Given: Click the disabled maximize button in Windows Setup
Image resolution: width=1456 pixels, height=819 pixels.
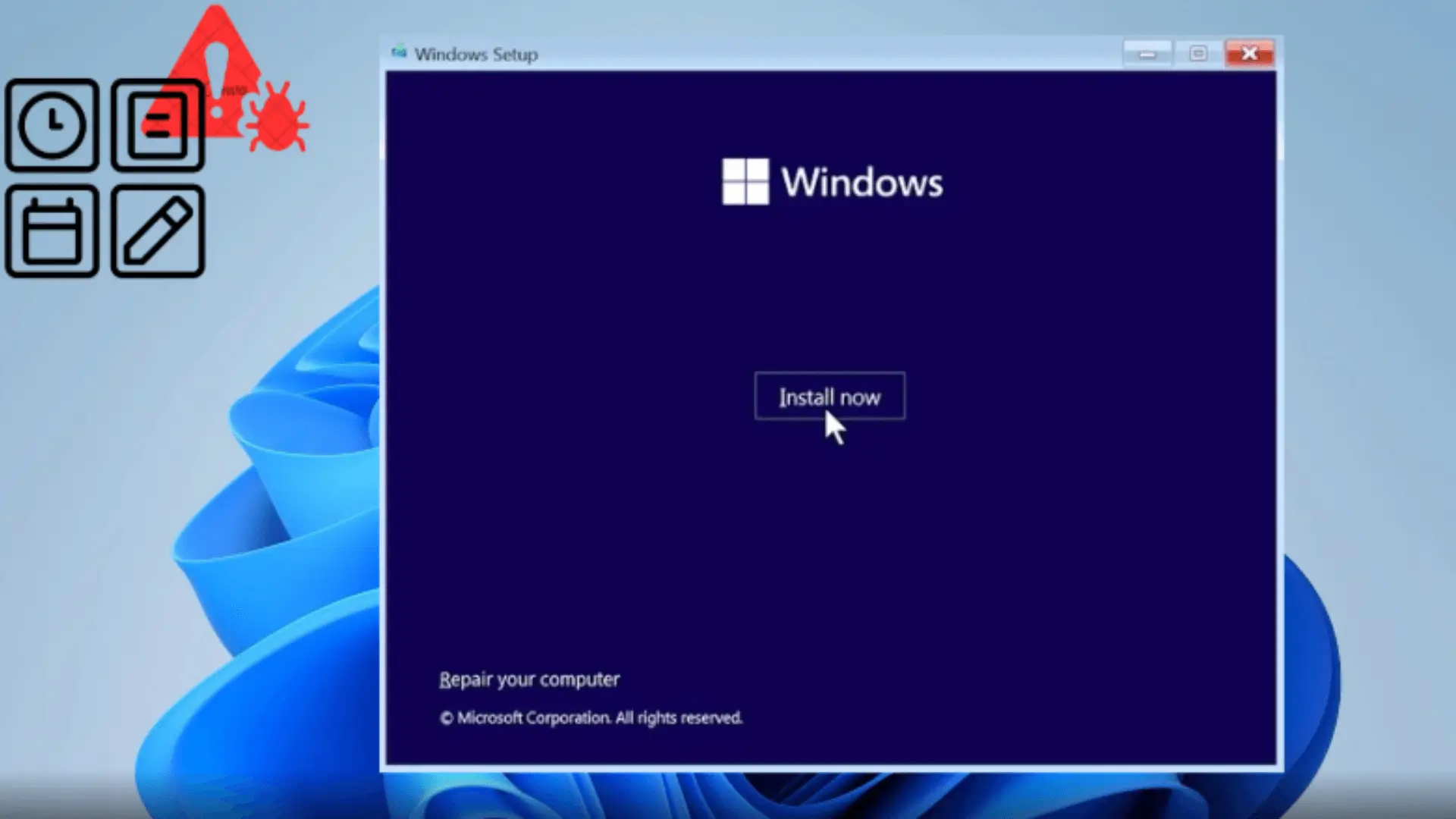Looking at the screenshot, I should (1198, 54).
